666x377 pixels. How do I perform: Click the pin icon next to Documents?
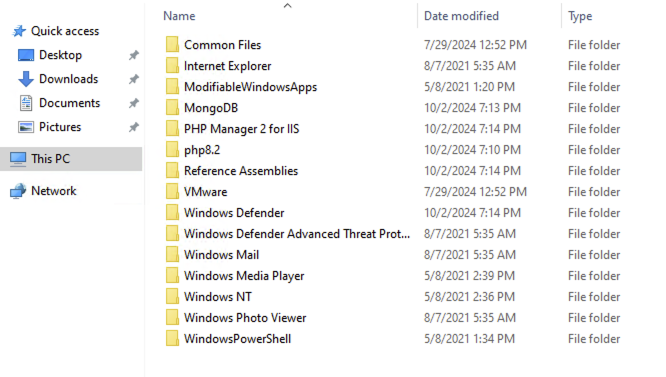[134, 103]
